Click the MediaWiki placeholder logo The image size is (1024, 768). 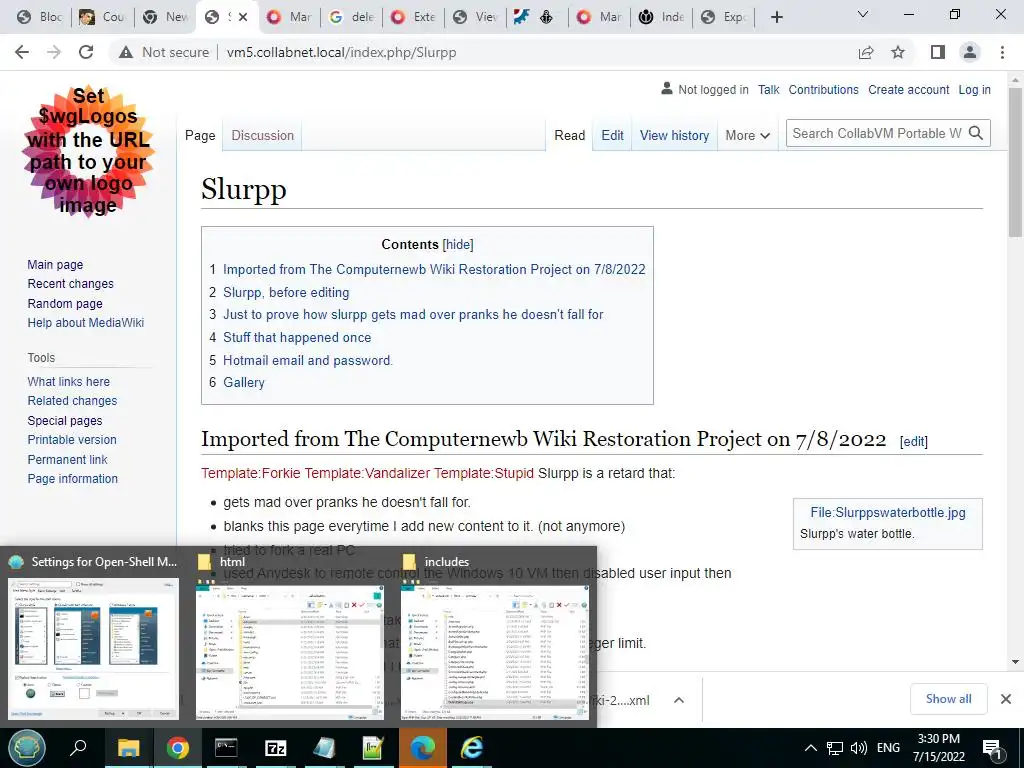pos(88,151)
